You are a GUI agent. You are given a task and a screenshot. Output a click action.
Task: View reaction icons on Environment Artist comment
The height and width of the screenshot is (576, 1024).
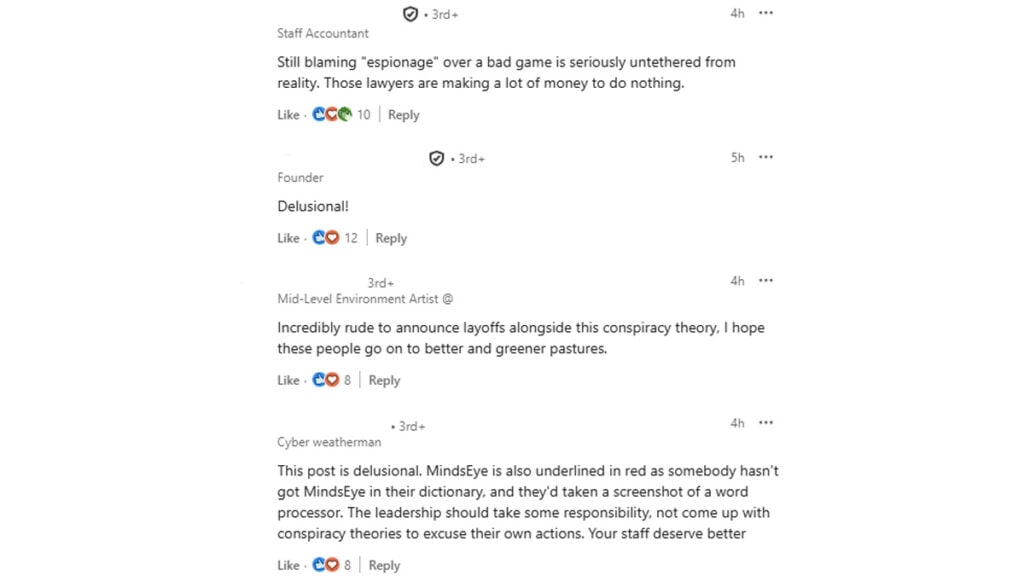(326, 380)
